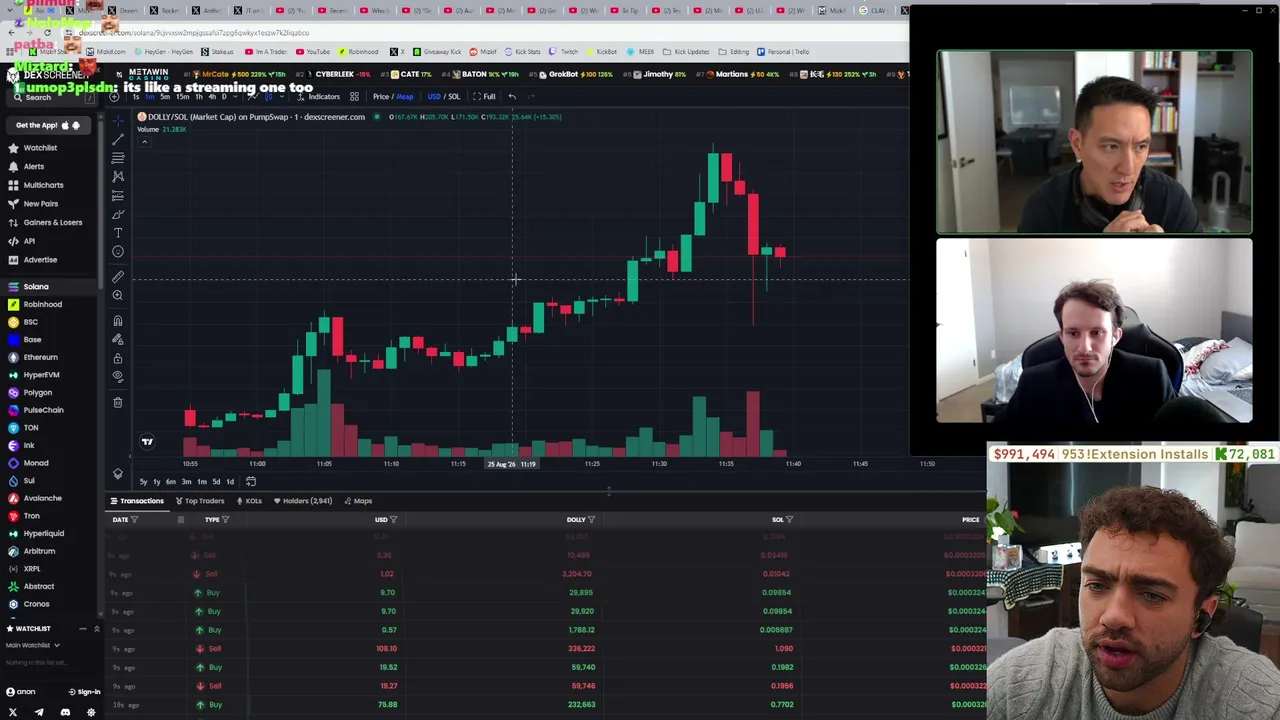Select the 5d time range below chart

(216, 482)
